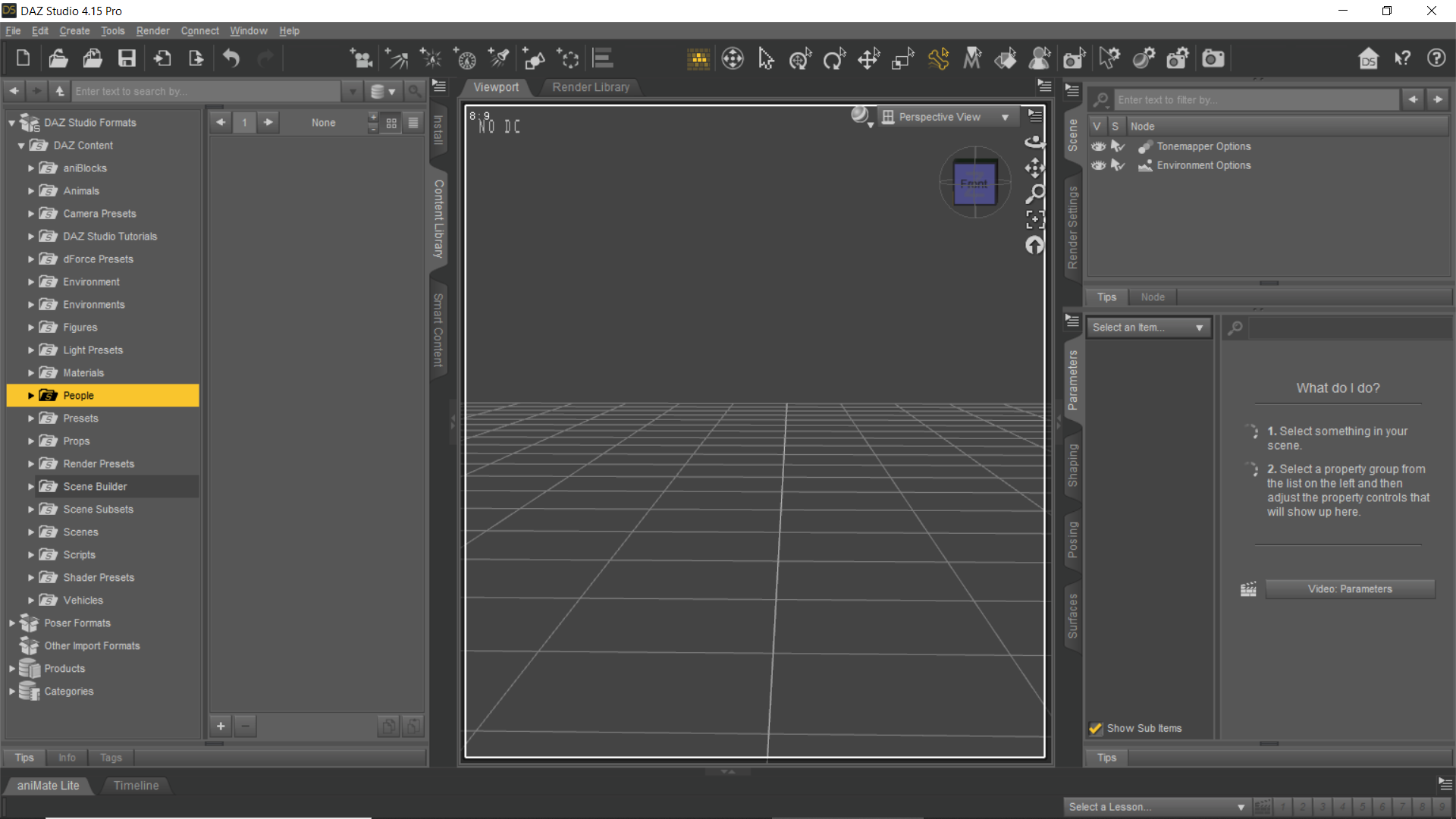Toggle visibility eye of Tonemapper Options
The height and width of the screenshot is (819, 1456).
(1098, 146)
